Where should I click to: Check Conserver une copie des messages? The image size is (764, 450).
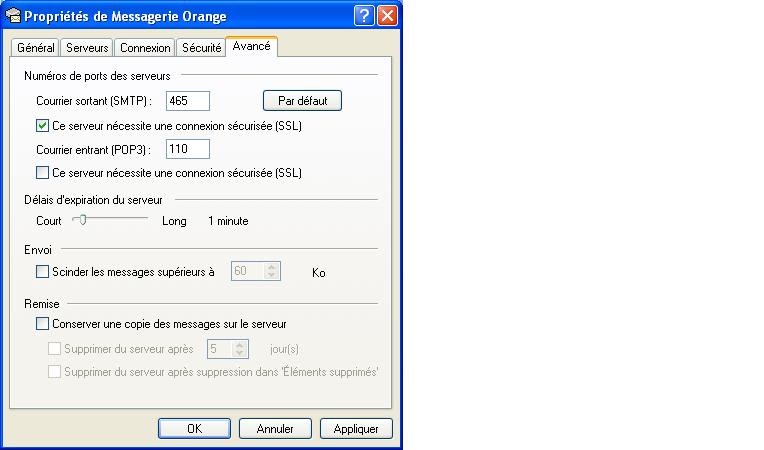(42, 324)
